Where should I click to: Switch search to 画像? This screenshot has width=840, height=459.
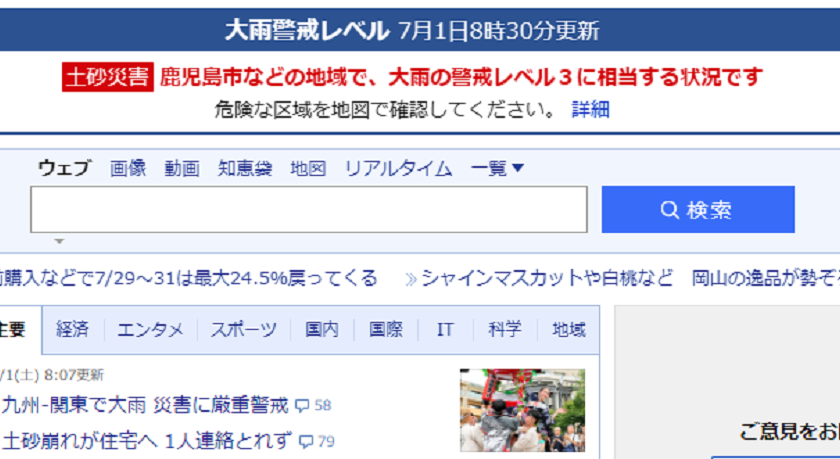128,168
